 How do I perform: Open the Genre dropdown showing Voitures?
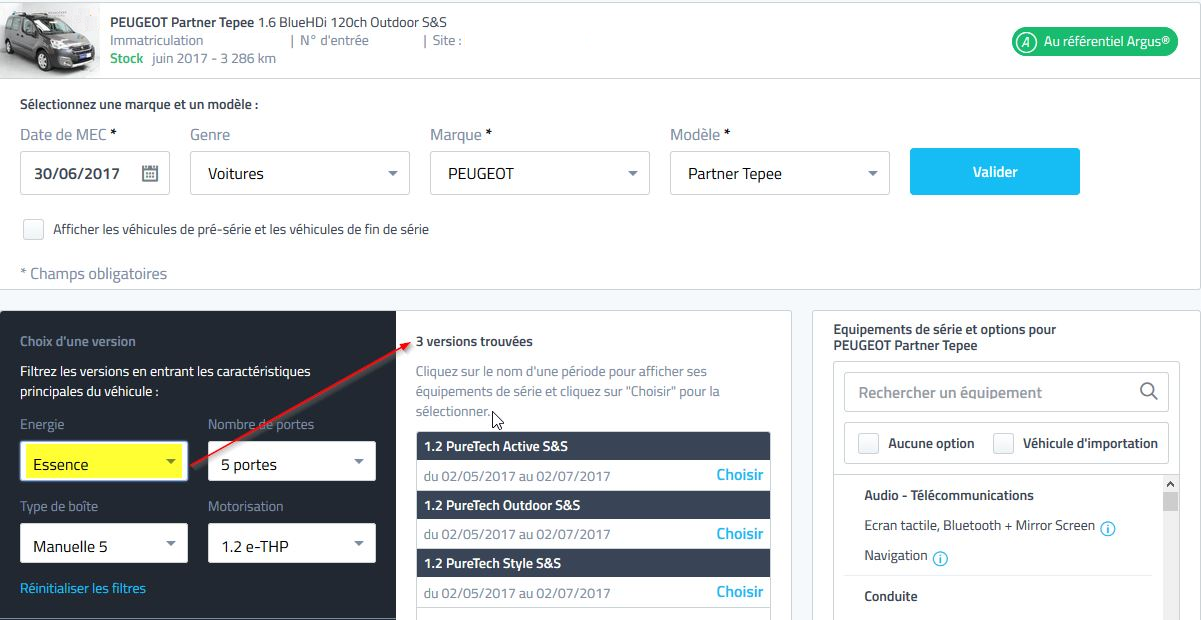pos(300,173)
